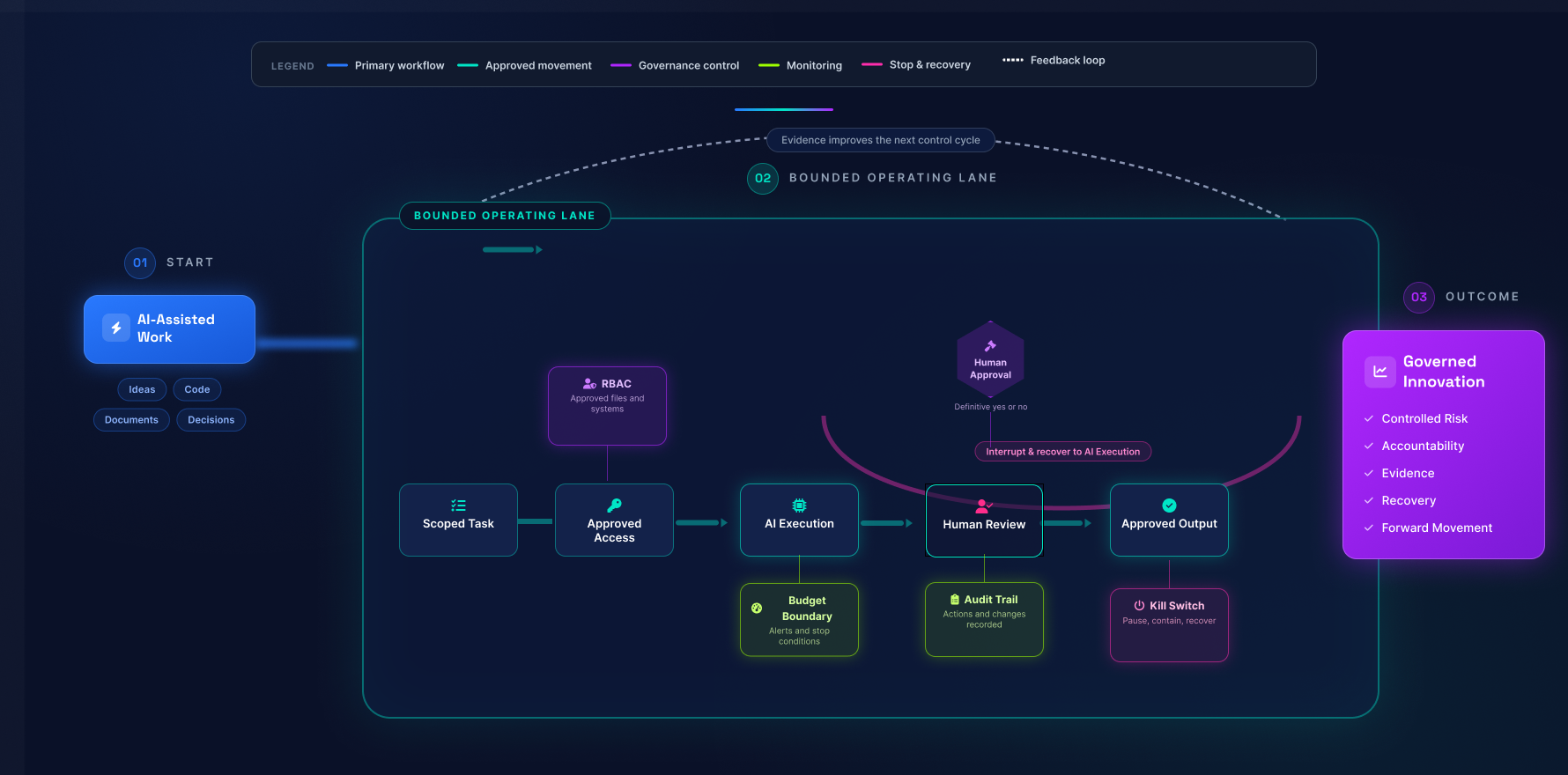Click the teal Approved movement swatch in legend

[x=468, y=65]
